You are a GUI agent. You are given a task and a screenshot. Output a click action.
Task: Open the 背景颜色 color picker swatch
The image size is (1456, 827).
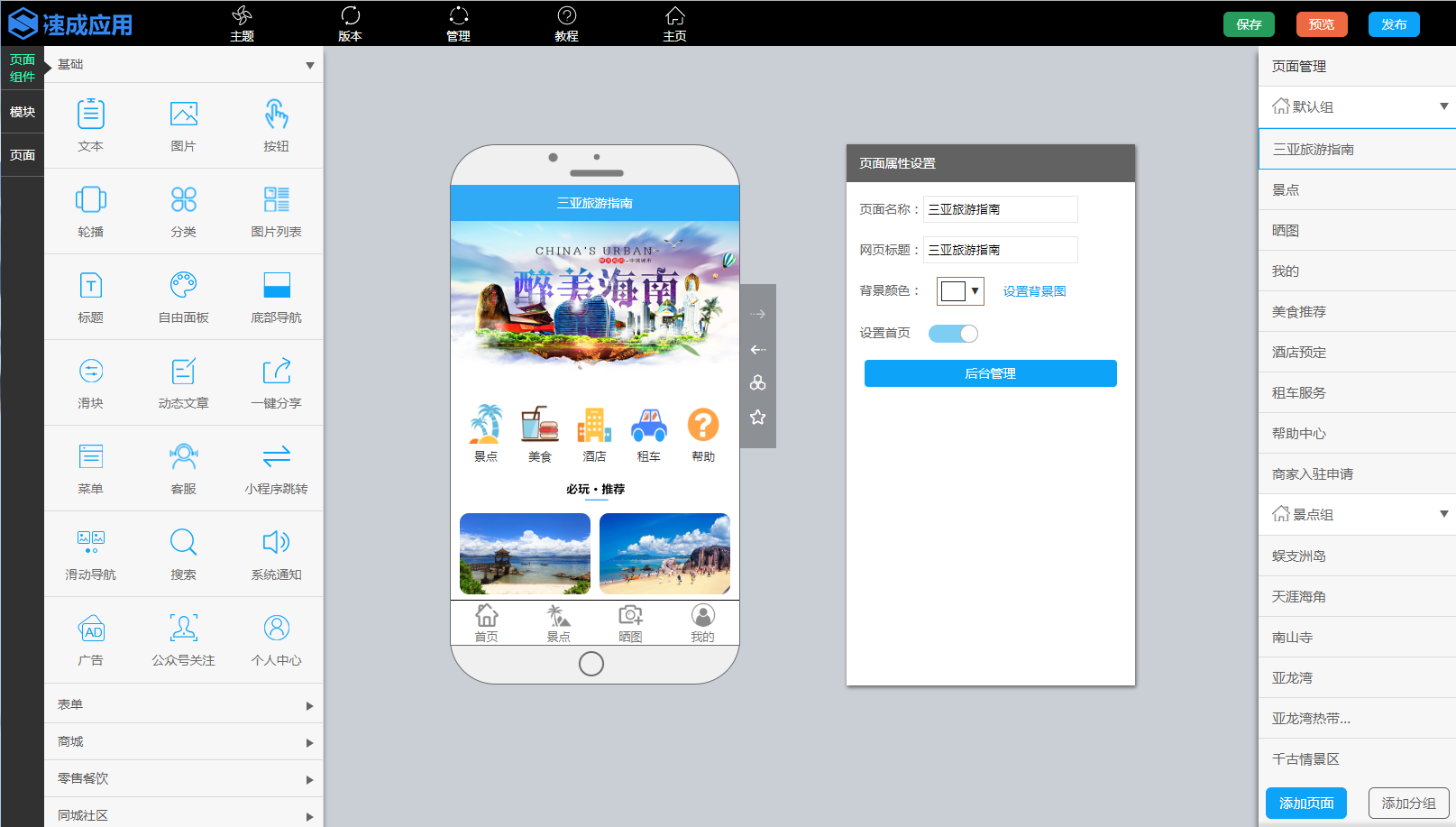click(x=959, y=291)
